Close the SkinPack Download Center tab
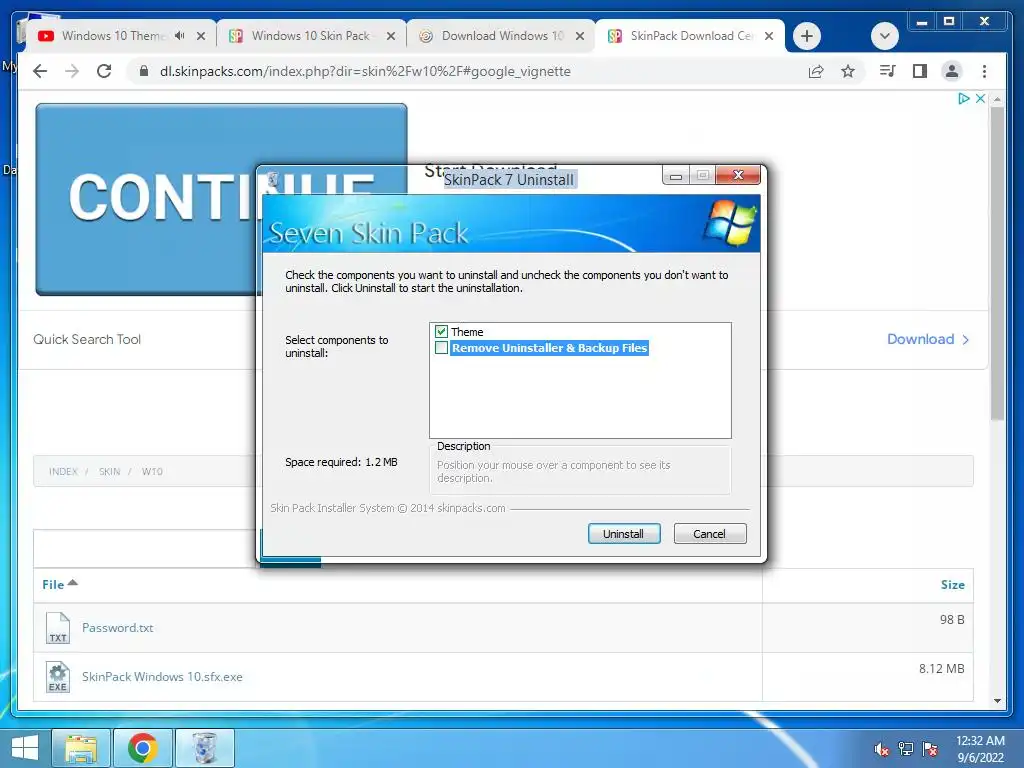The image size is (1024, 768). [x=769, y=36]
